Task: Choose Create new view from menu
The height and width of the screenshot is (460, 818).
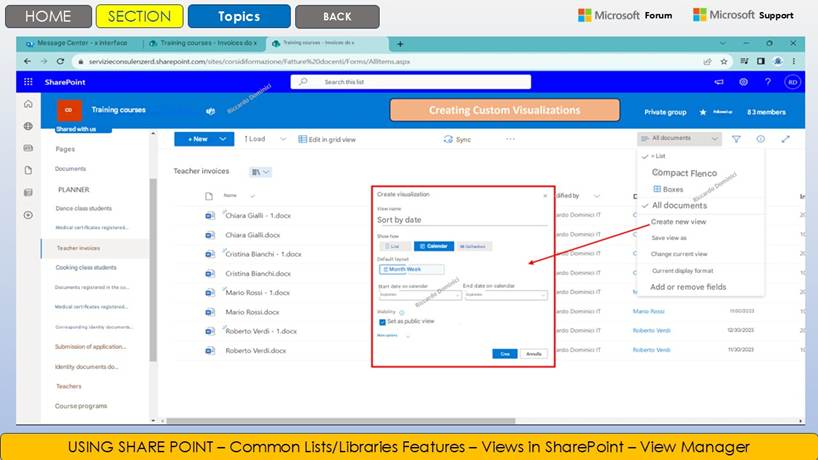Action: [678, 222]
